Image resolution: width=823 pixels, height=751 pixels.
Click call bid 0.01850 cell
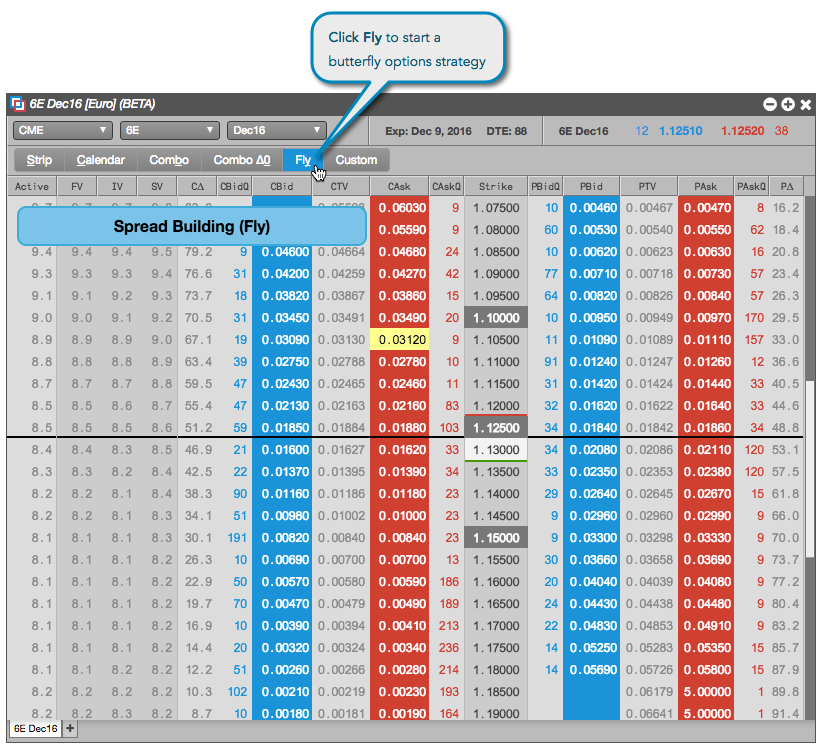click(282, 428)
